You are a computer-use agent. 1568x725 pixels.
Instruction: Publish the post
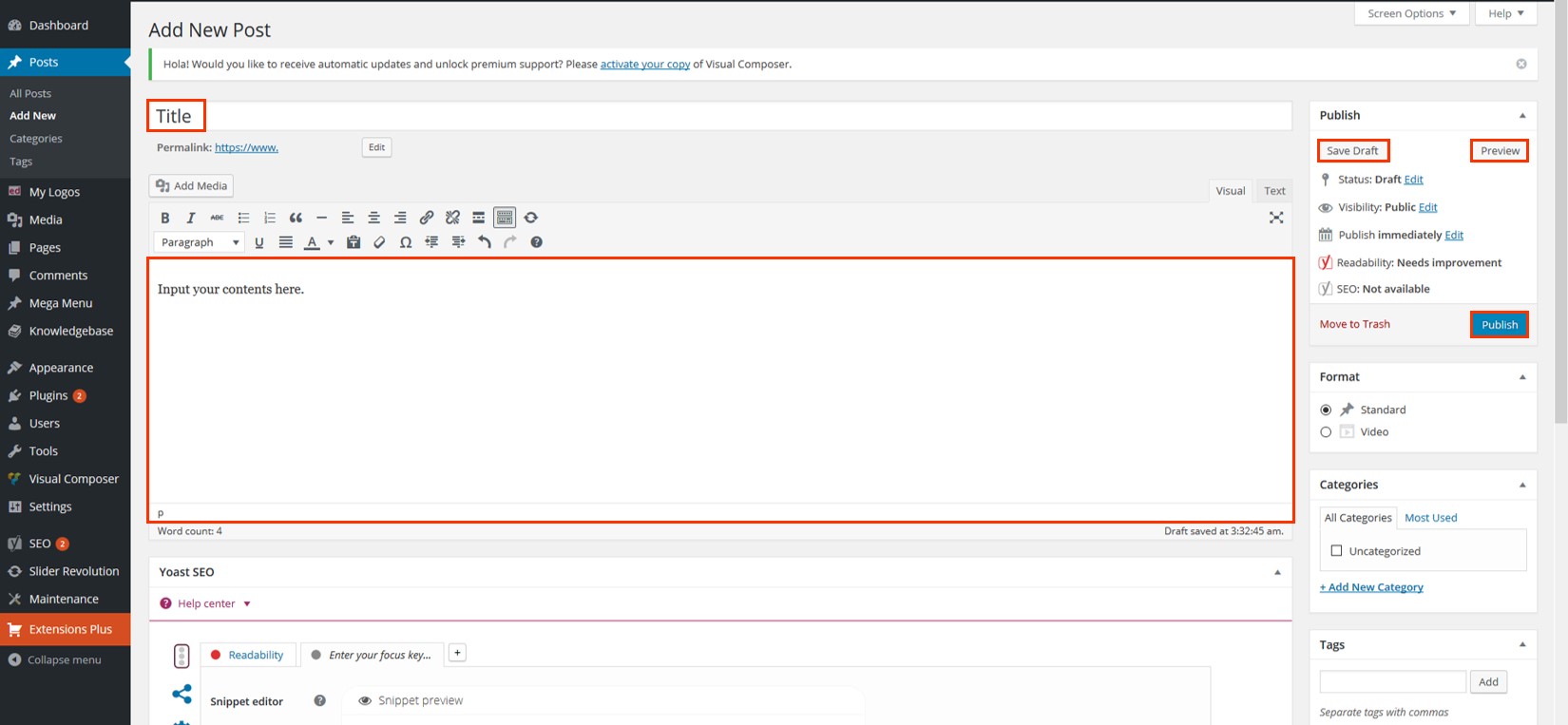point(1500,325)
